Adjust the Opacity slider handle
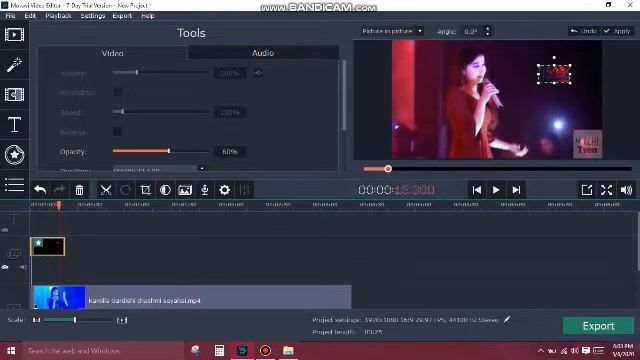Screen dimensions: 640x360 point(169,151)
